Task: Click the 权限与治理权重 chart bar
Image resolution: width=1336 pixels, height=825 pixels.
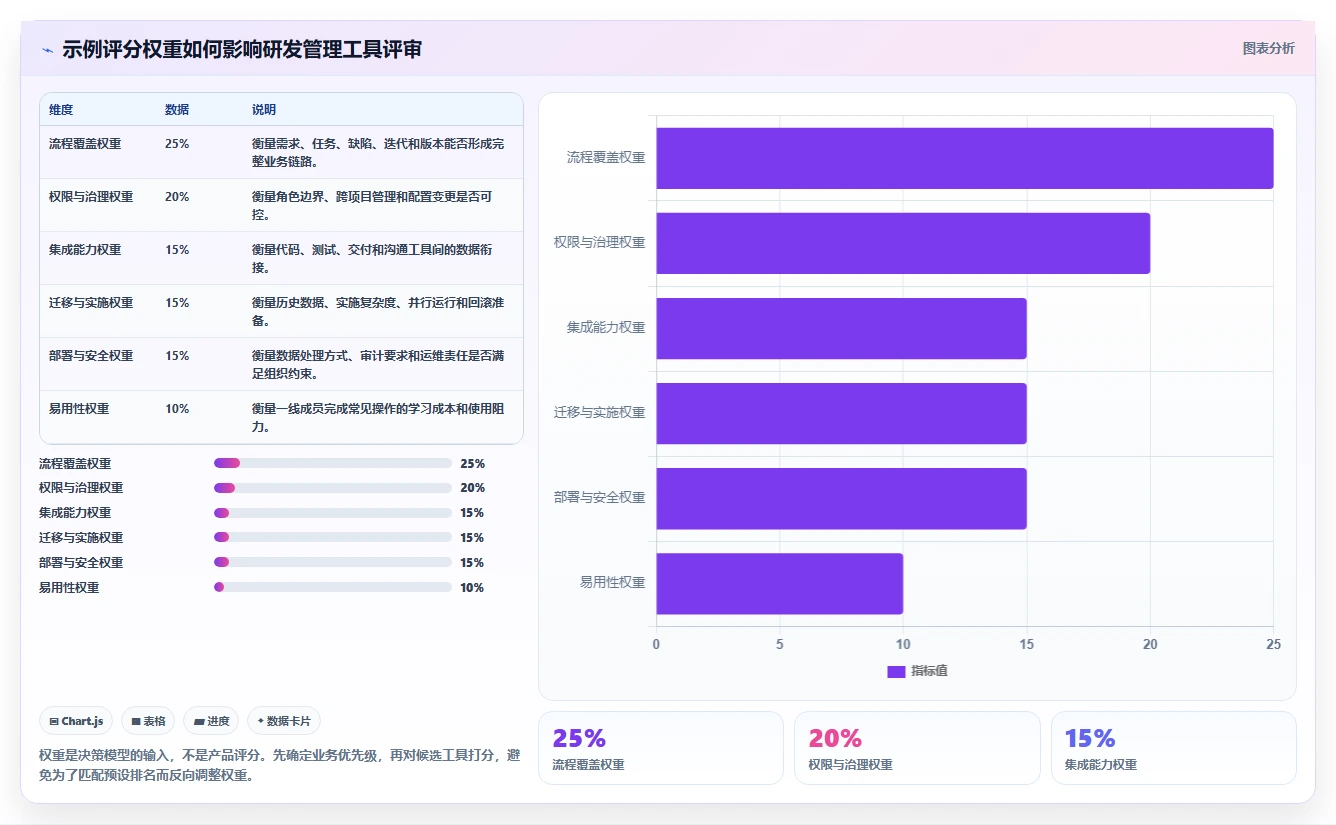Action: click(903, 243)
